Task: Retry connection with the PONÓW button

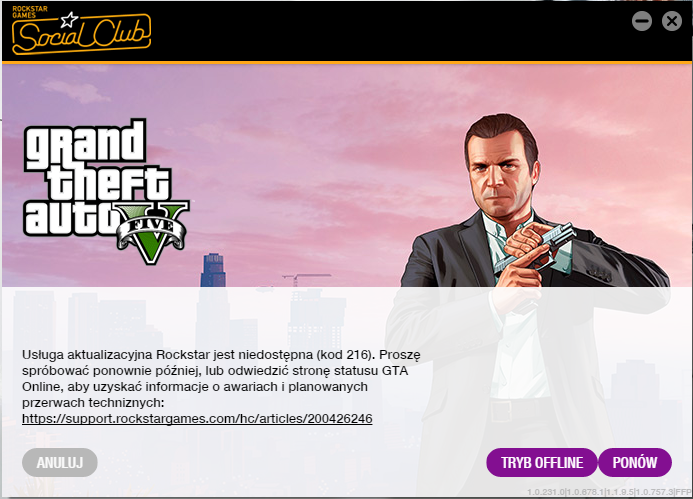Action: 635,463
